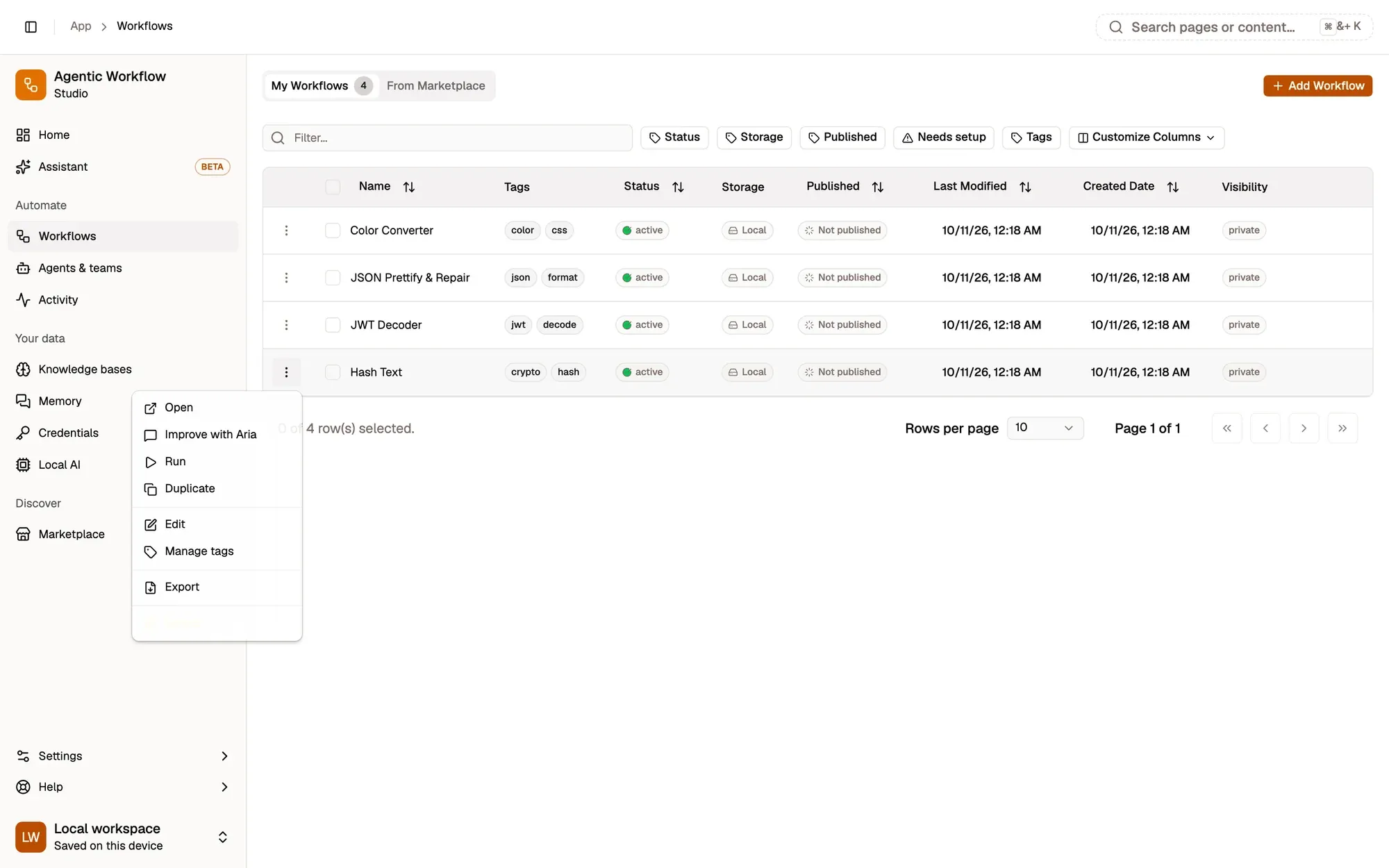Choose Improve with Aria from context menu
The height and width of the screenshot is (868, 1389).
point(217,435)
